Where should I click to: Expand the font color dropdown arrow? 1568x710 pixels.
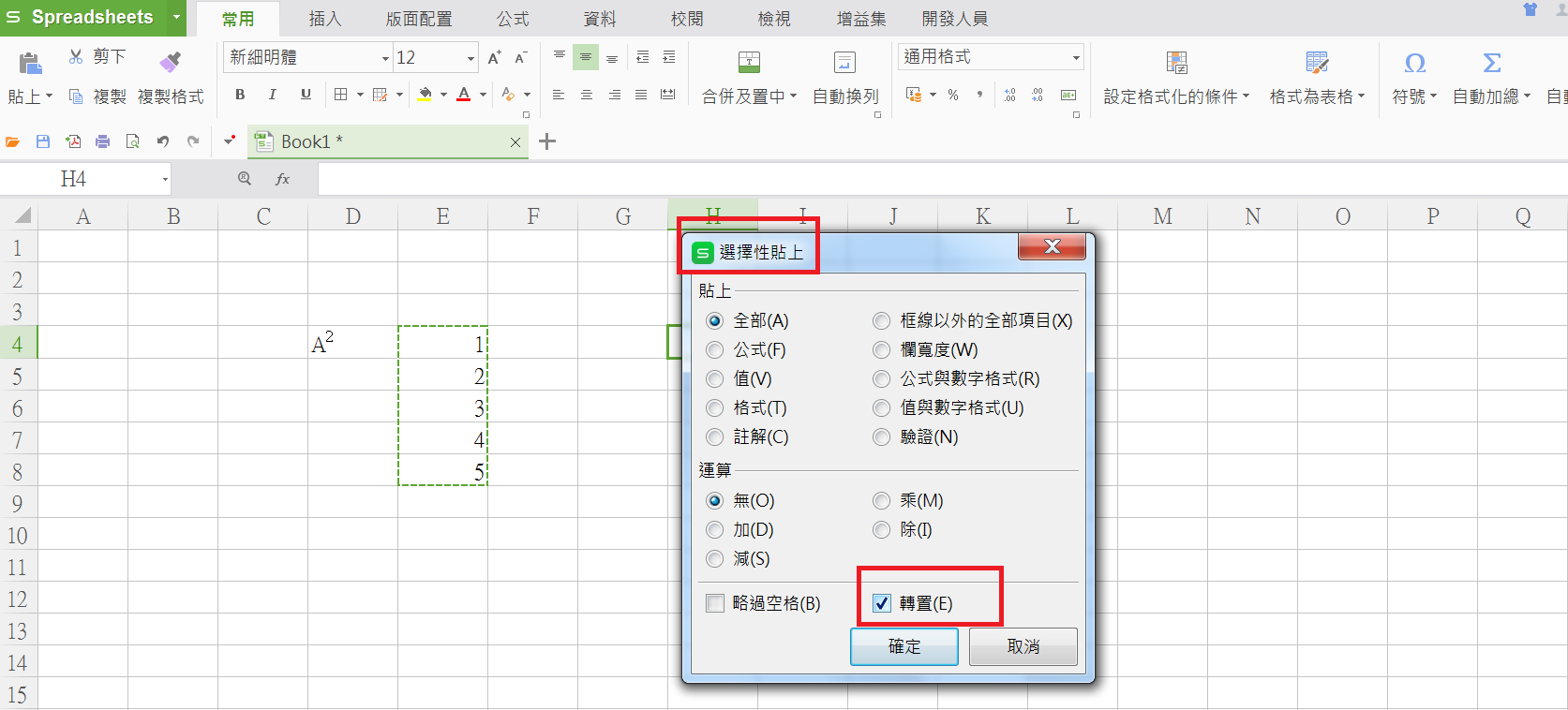tap(483, 95)
